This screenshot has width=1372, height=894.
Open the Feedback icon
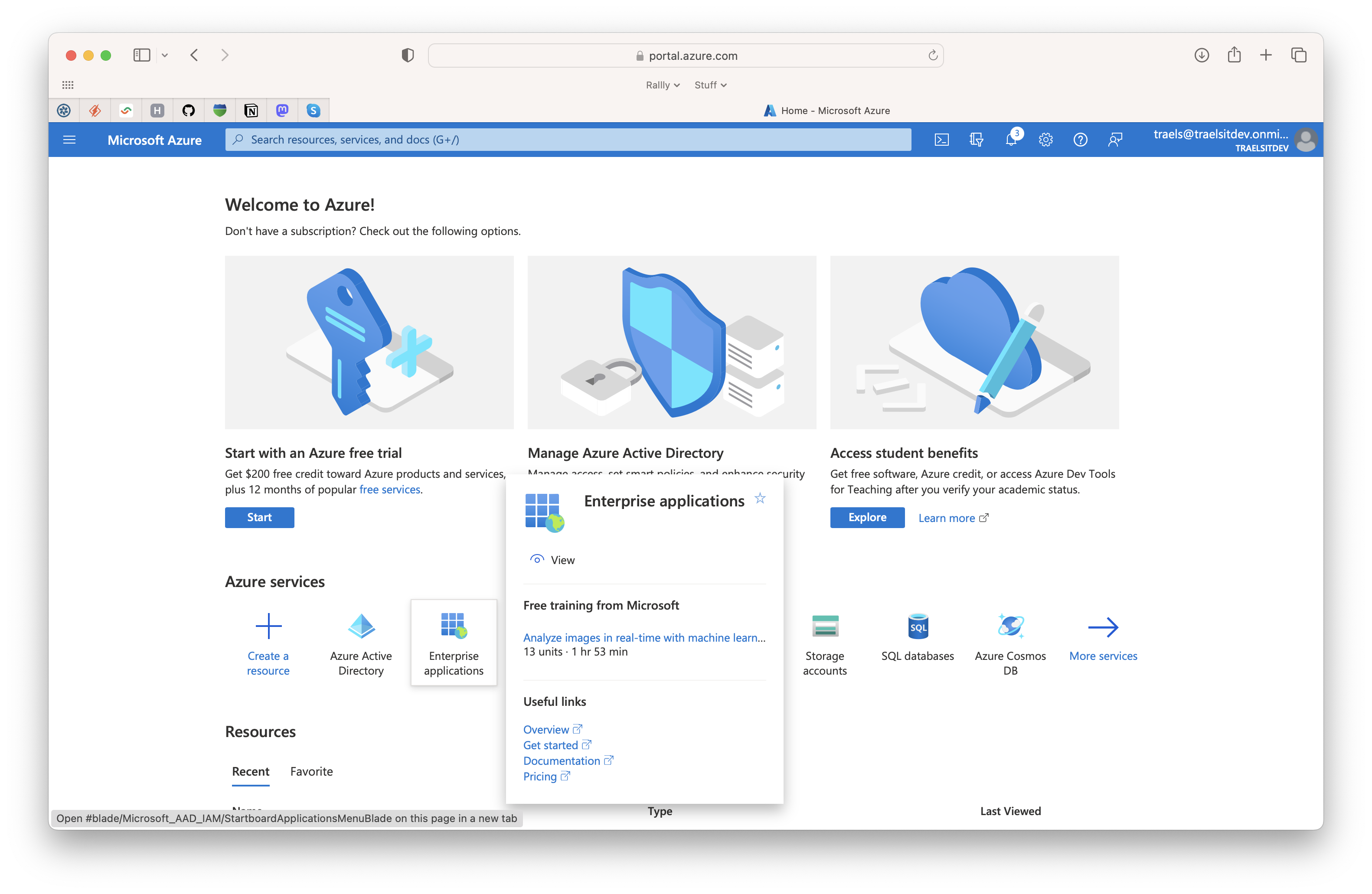[x=1115, y=140]
